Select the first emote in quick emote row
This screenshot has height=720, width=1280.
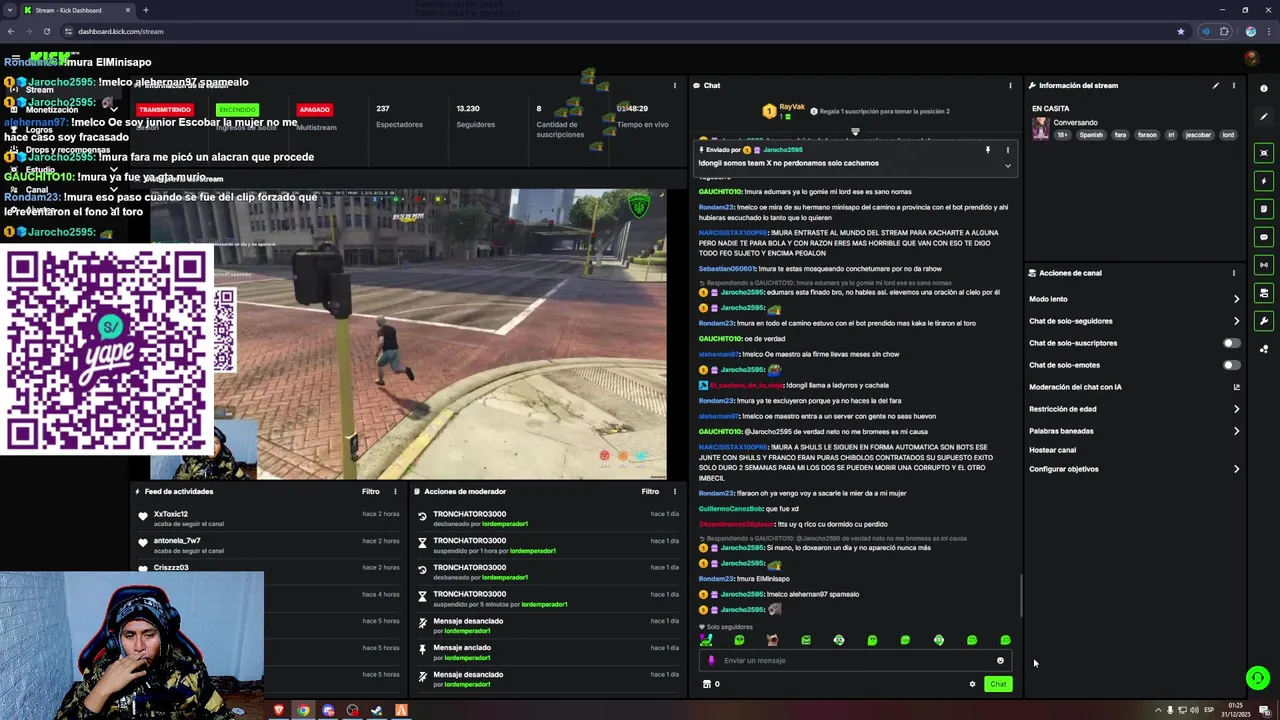pyautogui.click(x=706, y=640)
